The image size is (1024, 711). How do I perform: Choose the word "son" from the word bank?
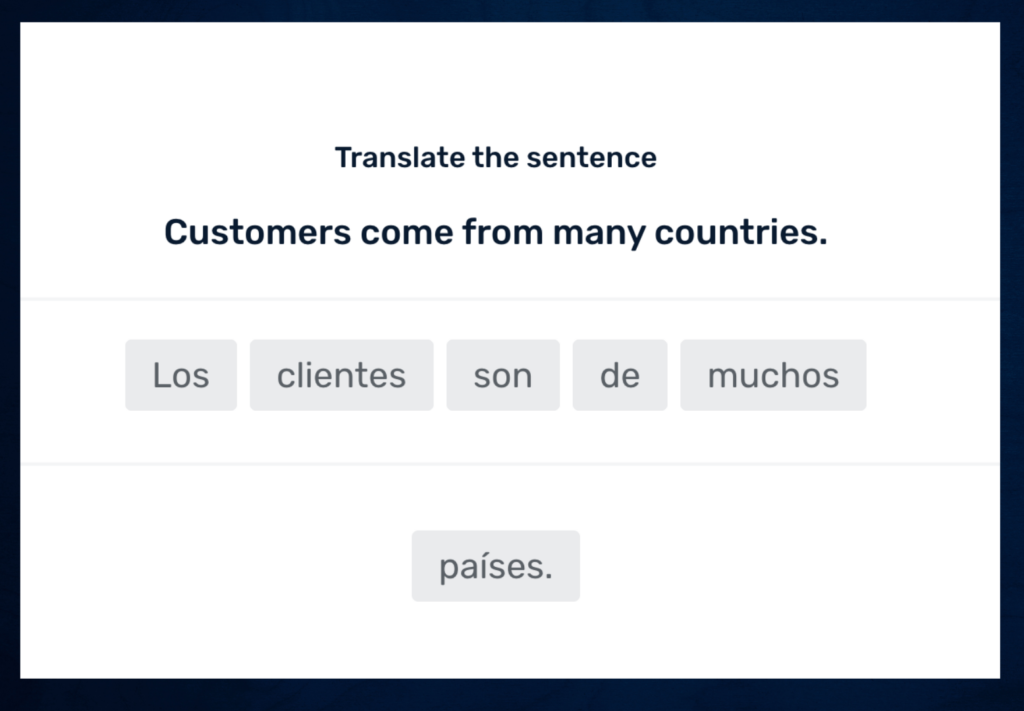503,375
